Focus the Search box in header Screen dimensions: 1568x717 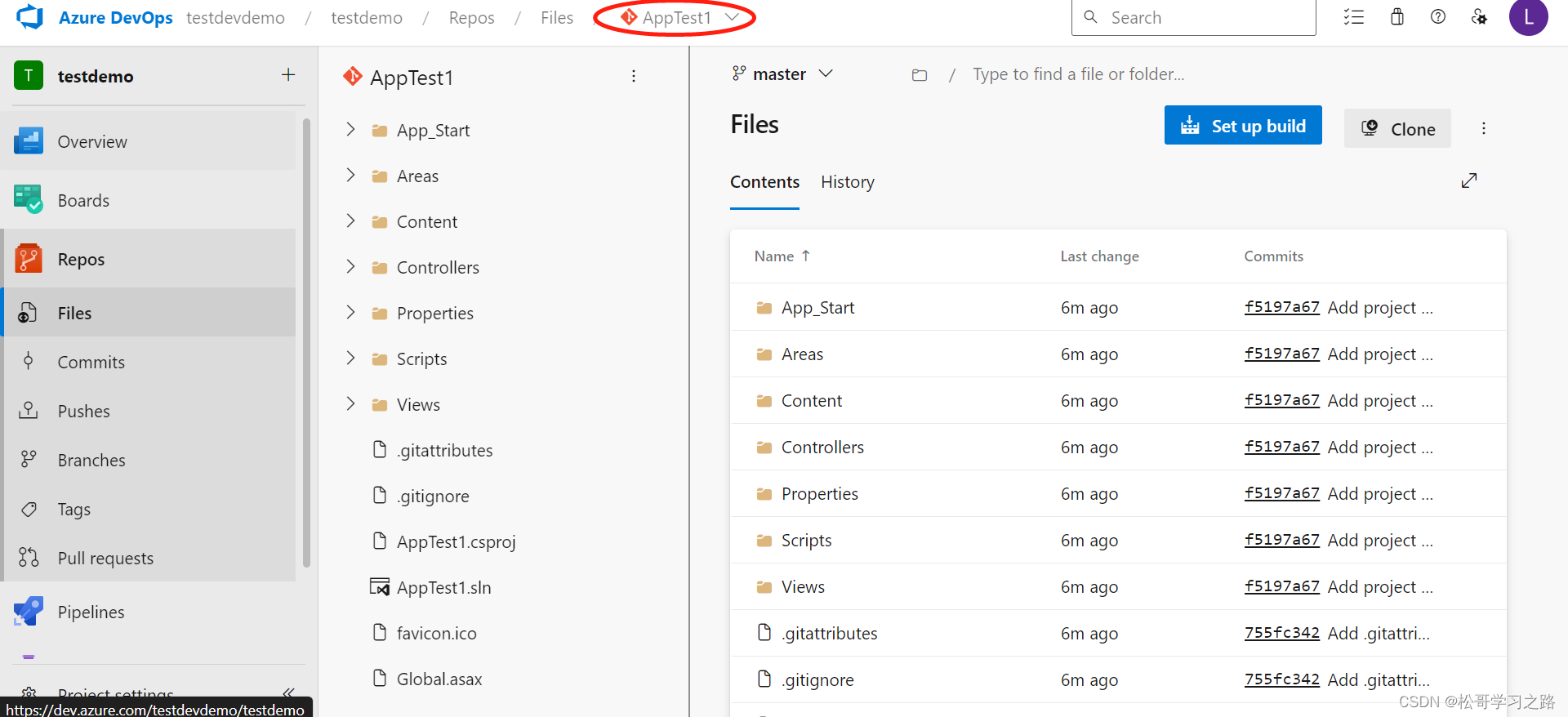(x=1194, y=17)
